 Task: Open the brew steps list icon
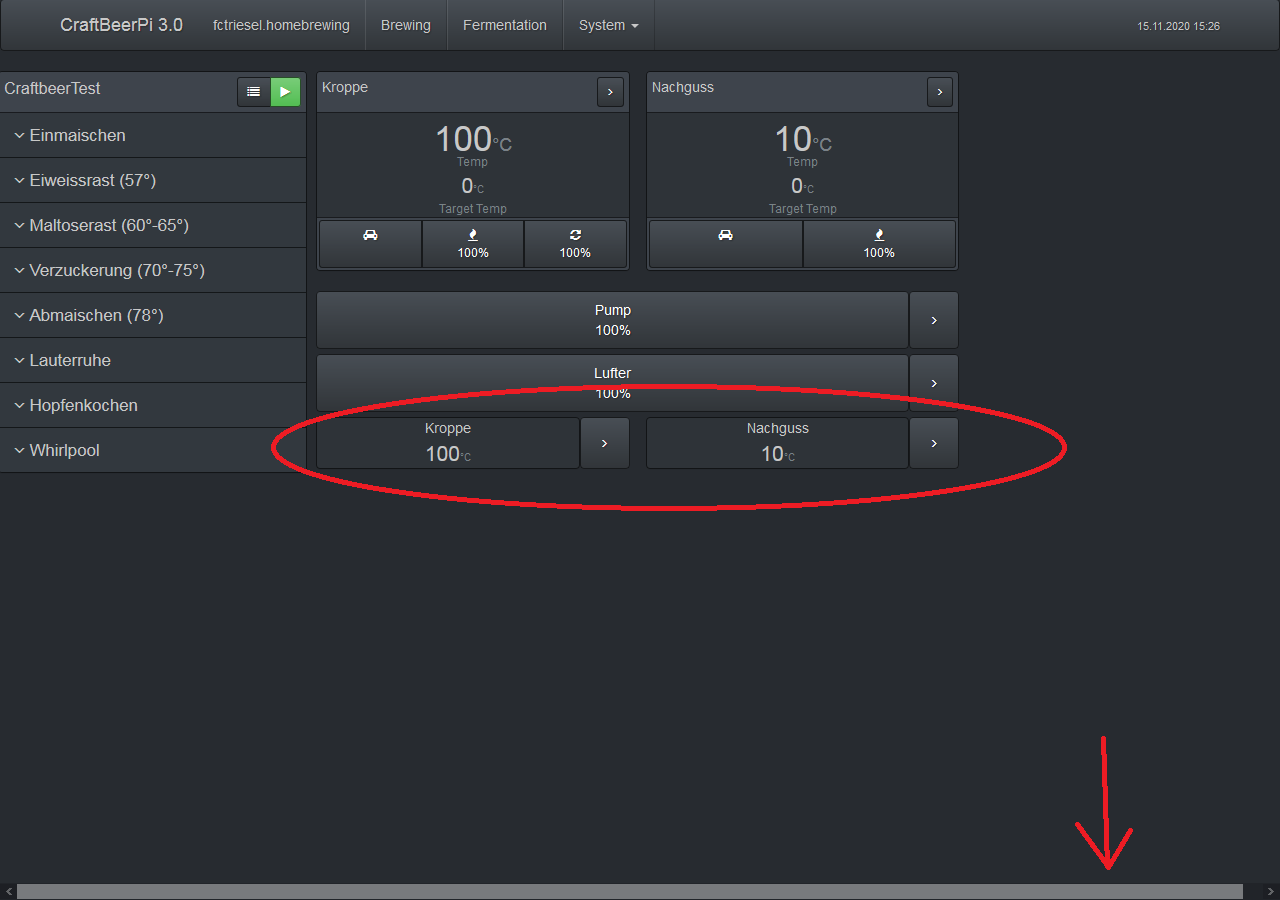(254, 92)
